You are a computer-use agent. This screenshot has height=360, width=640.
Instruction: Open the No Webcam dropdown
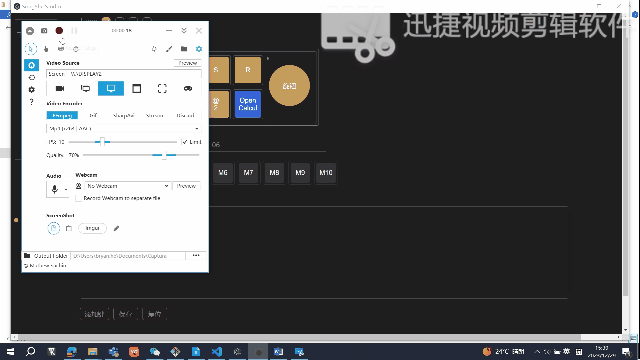(x=127, y=186)
